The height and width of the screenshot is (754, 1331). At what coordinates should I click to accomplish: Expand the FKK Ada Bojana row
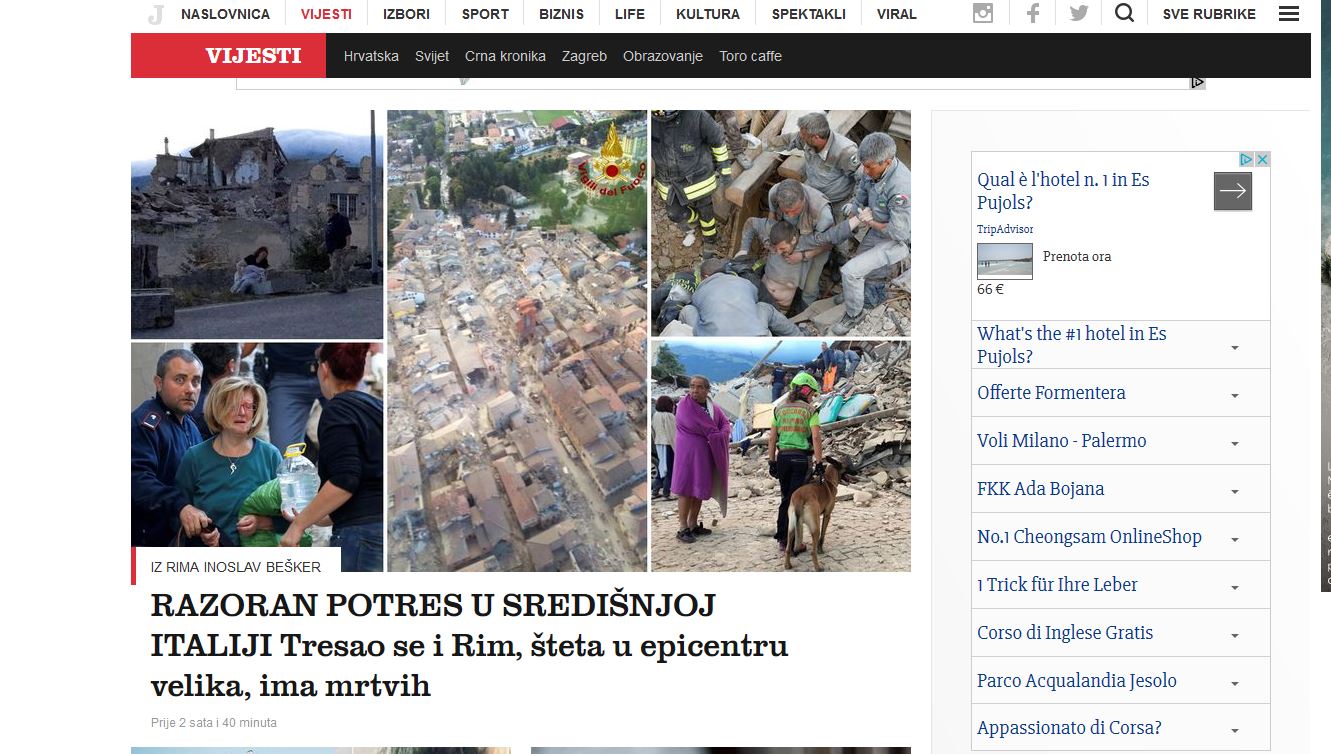pos(1120,489)
